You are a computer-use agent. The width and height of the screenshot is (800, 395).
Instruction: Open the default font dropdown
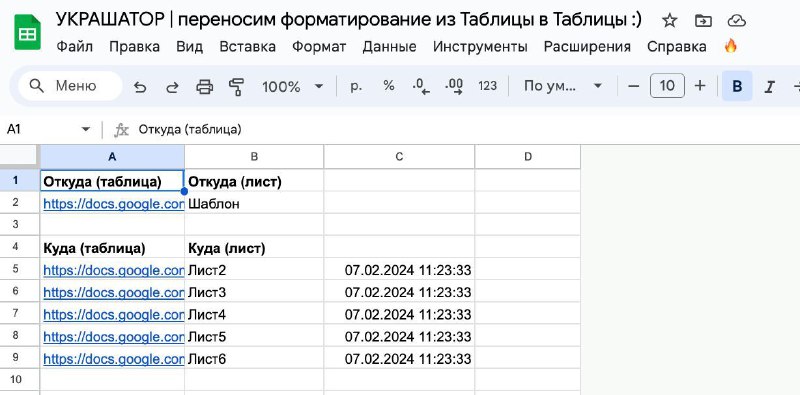[563, 86]
